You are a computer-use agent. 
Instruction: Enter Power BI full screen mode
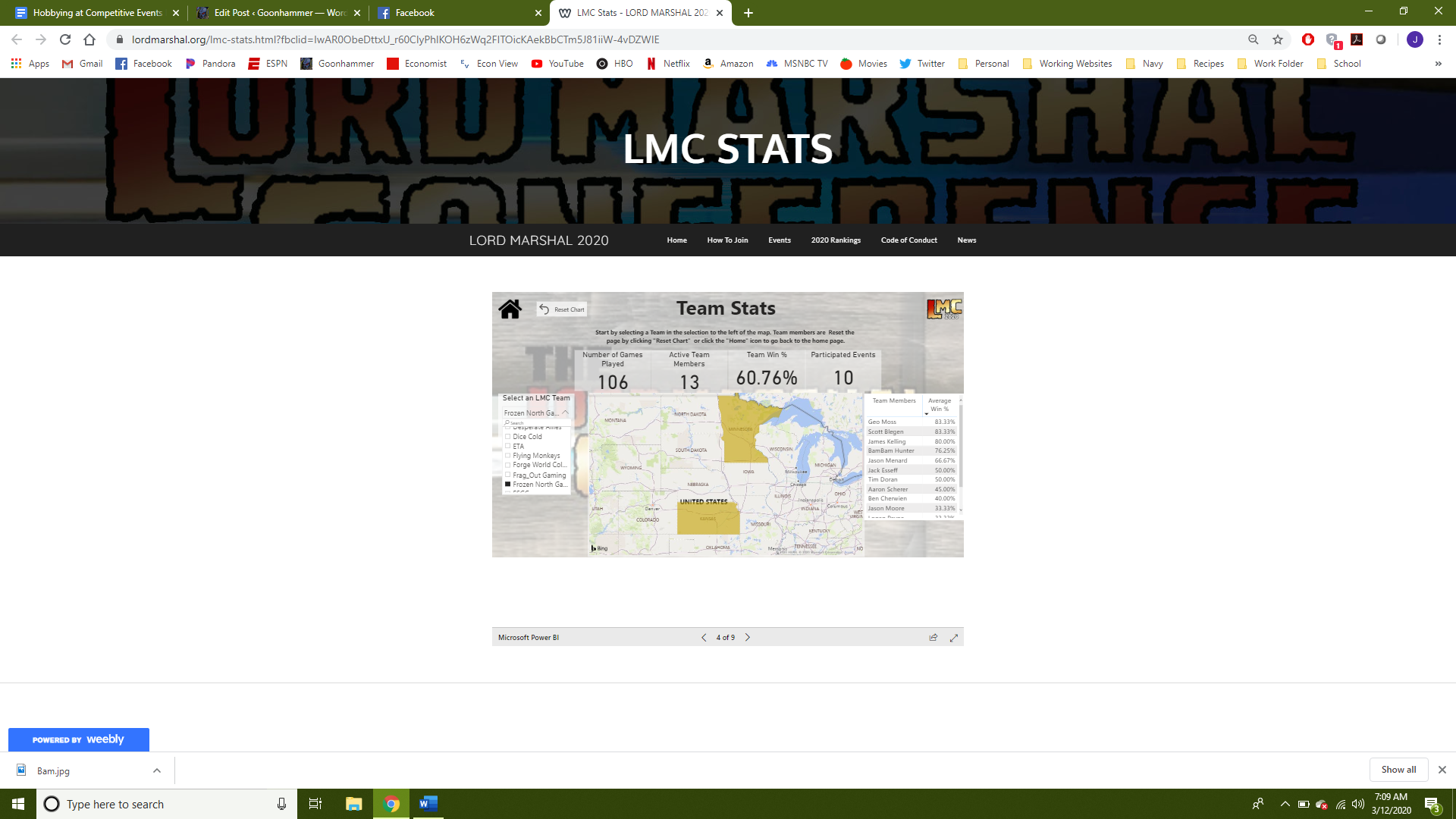tap(954, 637)
